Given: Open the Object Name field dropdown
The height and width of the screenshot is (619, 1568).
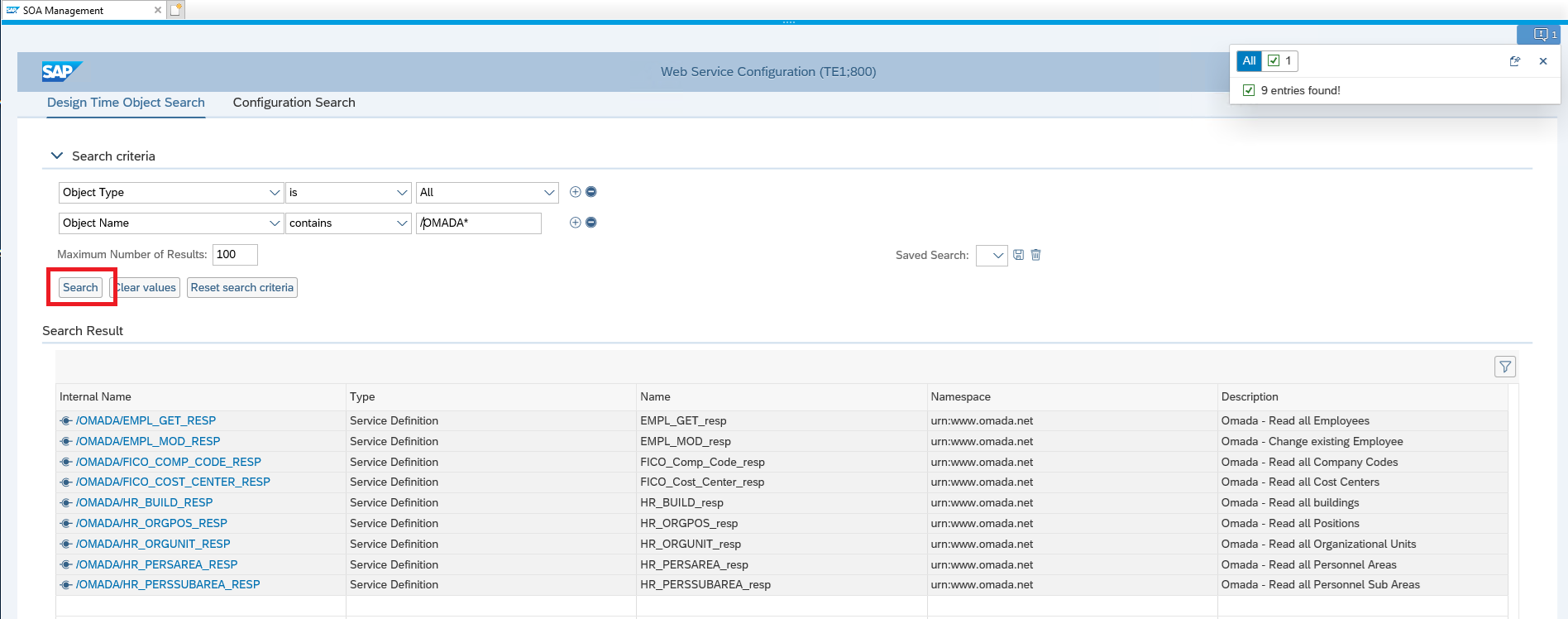Looking at the screenshot, I should pyautogui.click(x=275, y=223).
